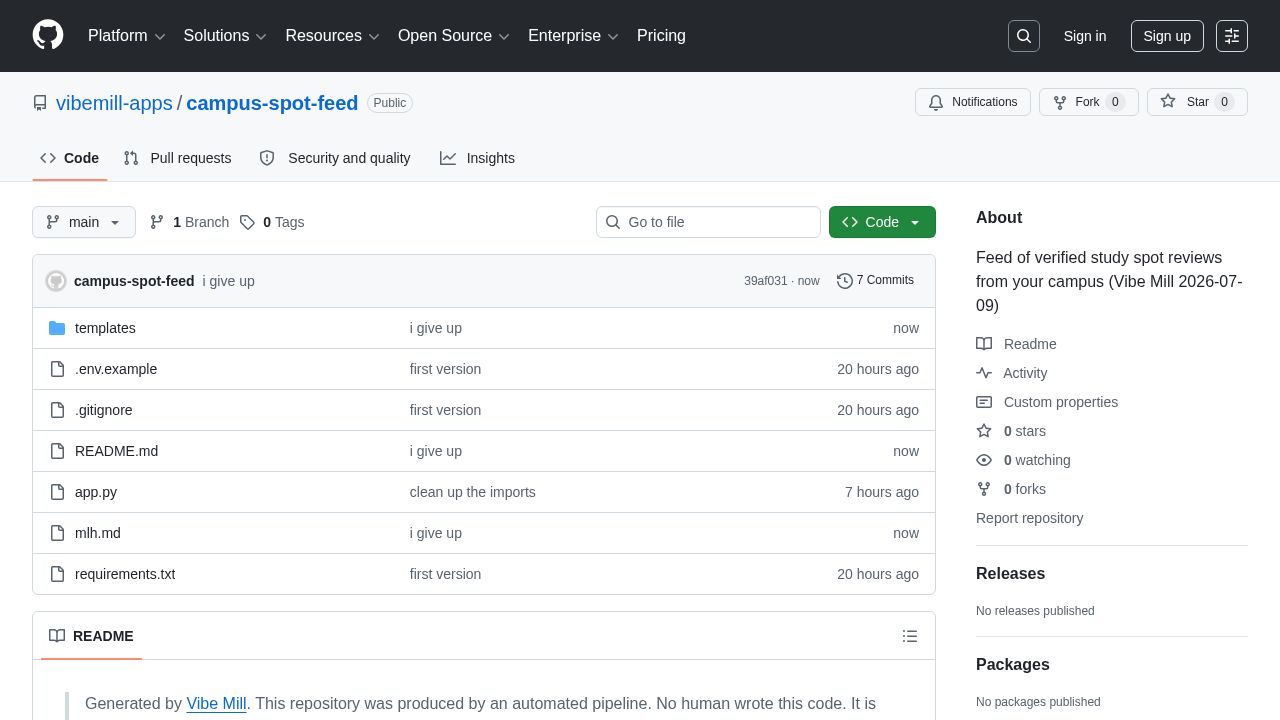The width and height of the screenshot is (1280, 720).
Task: Open the green Code dropdown button
Action: click(x=882, y=222)
